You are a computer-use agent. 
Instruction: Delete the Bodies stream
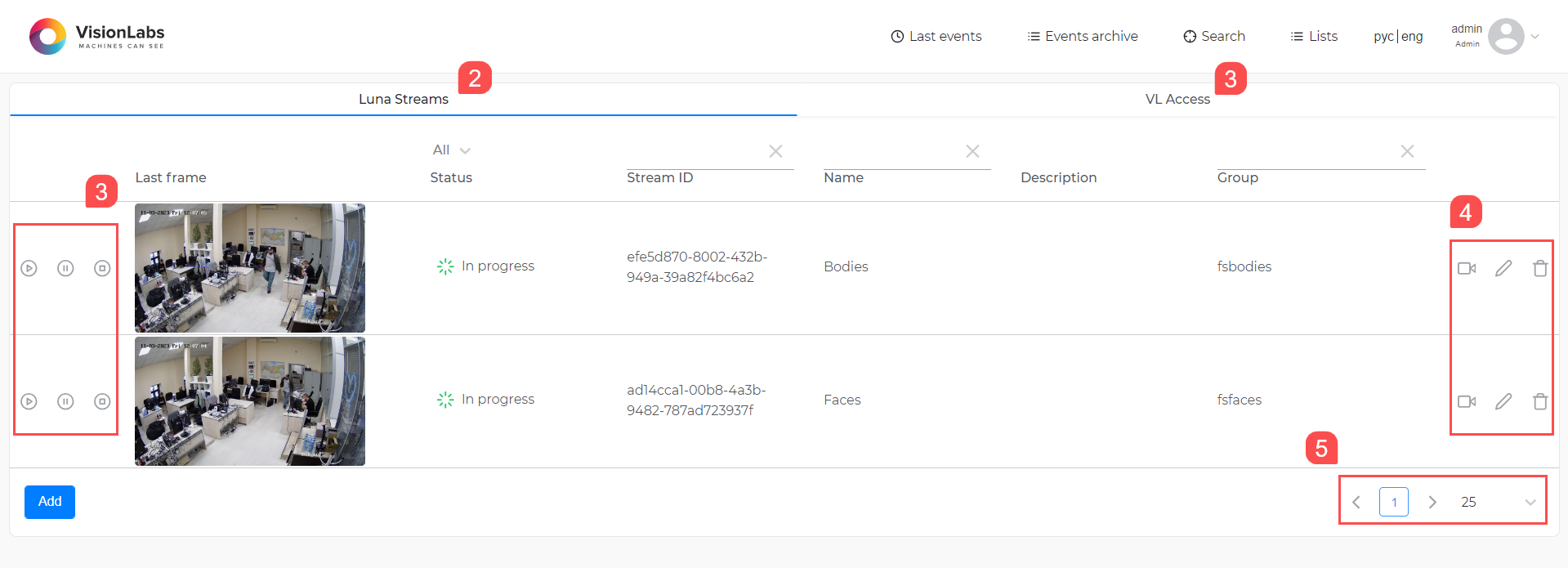tap(1540, 268)
